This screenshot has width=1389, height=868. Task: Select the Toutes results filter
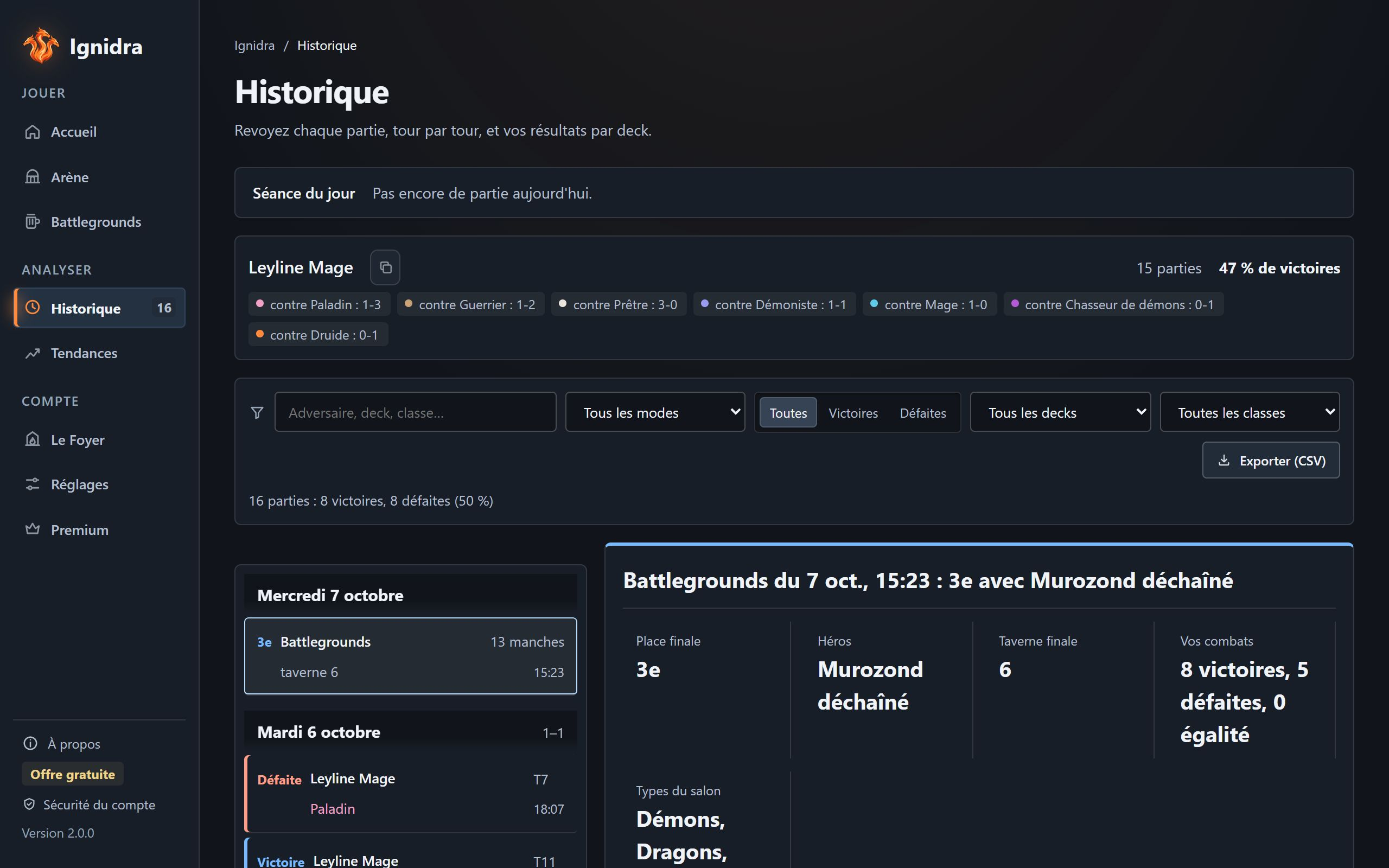(x=788, y=413)
